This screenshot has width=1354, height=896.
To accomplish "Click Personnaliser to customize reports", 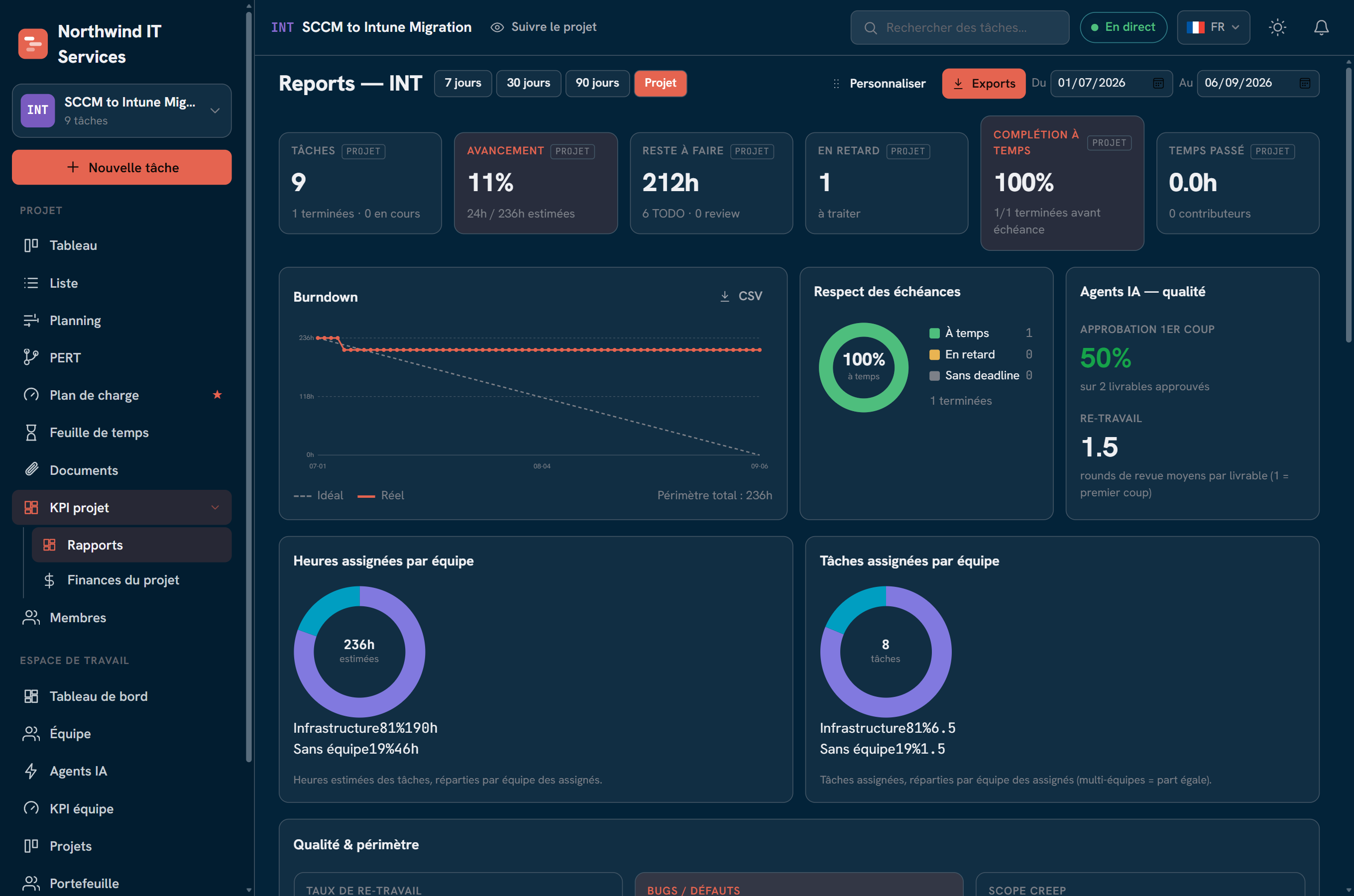I will [879, 84].
